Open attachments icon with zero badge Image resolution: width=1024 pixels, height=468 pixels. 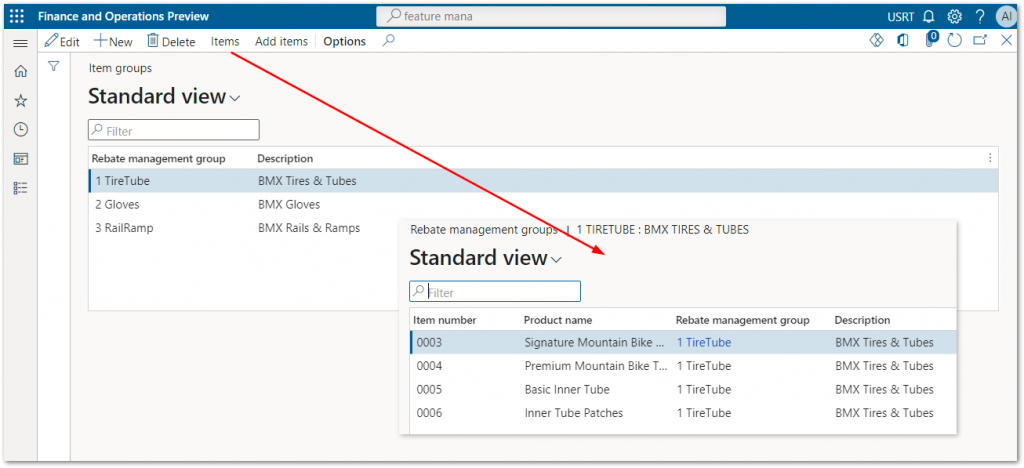point(931,40)
